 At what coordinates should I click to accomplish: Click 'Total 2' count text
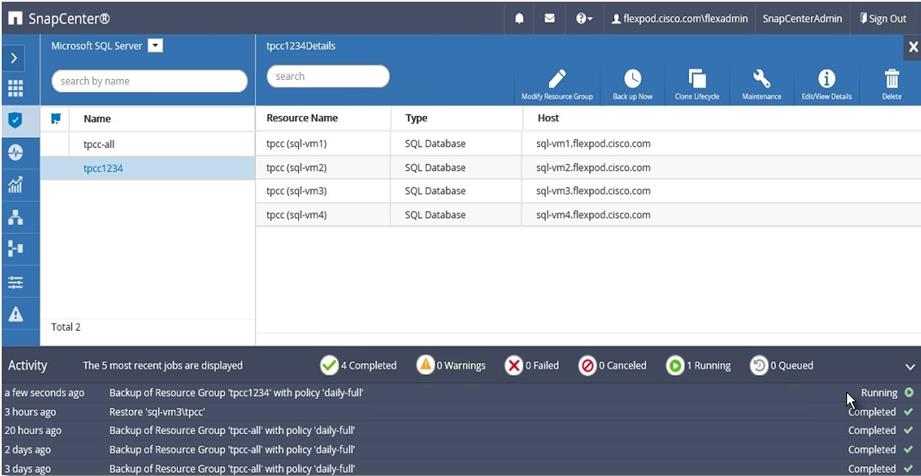tap(66, 327)
